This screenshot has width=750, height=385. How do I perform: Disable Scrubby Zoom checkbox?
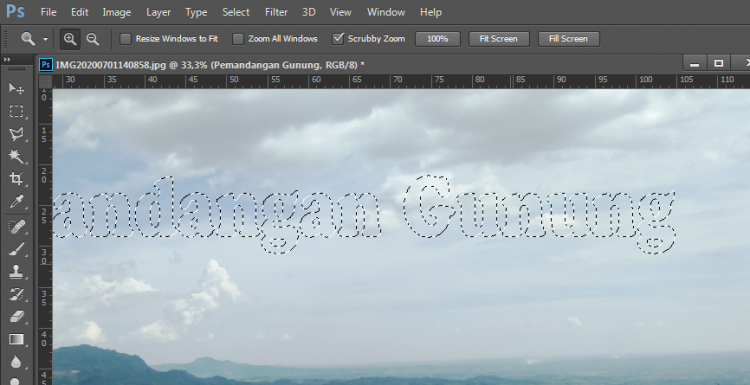[338, 39]
